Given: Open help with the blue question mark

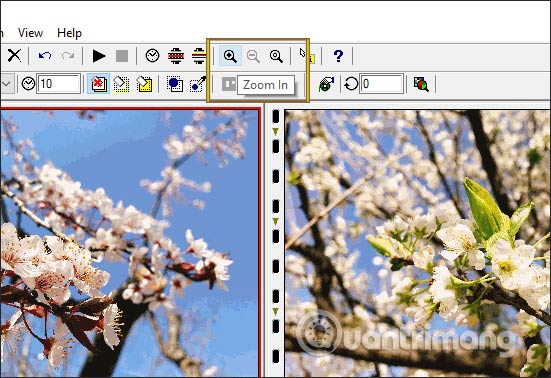Looking at the screenshot, I should (338, 56).
